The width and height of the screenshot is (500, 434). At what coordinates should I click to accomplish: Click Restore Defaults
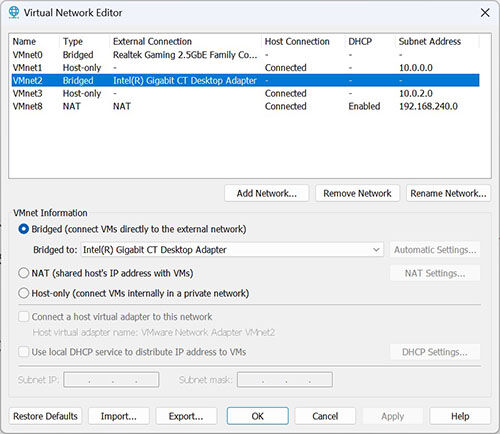click(x=45, y=416)
